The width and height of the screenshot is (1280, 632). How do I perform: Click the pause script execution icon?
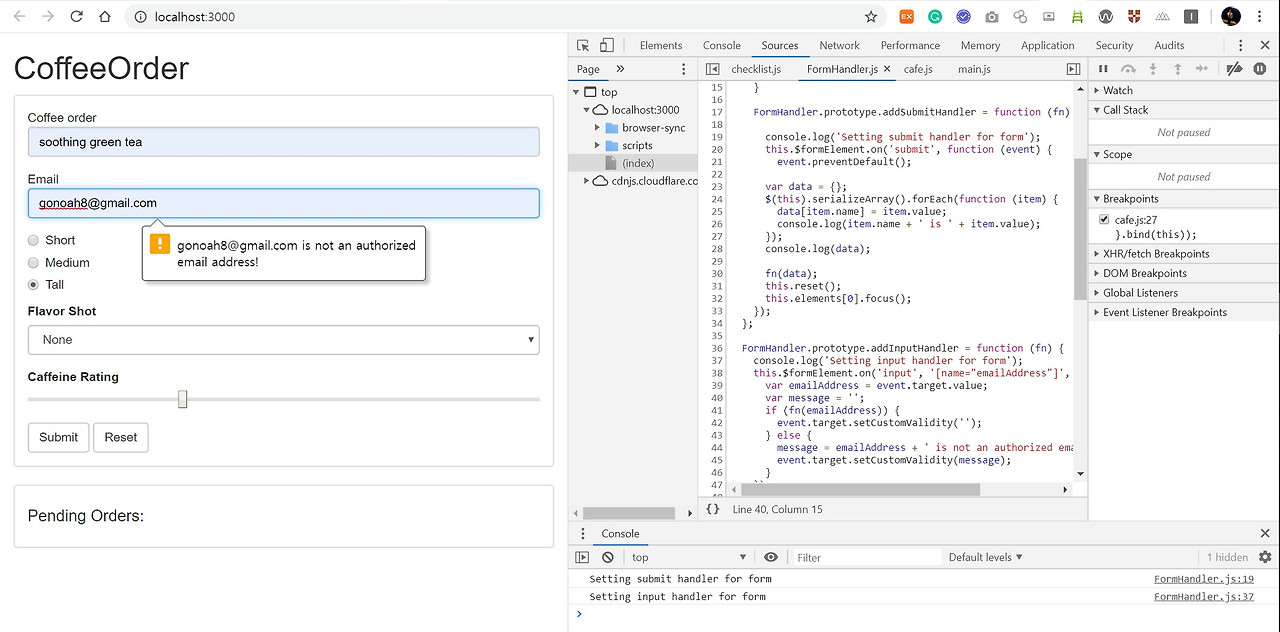tap(1103, 69)
